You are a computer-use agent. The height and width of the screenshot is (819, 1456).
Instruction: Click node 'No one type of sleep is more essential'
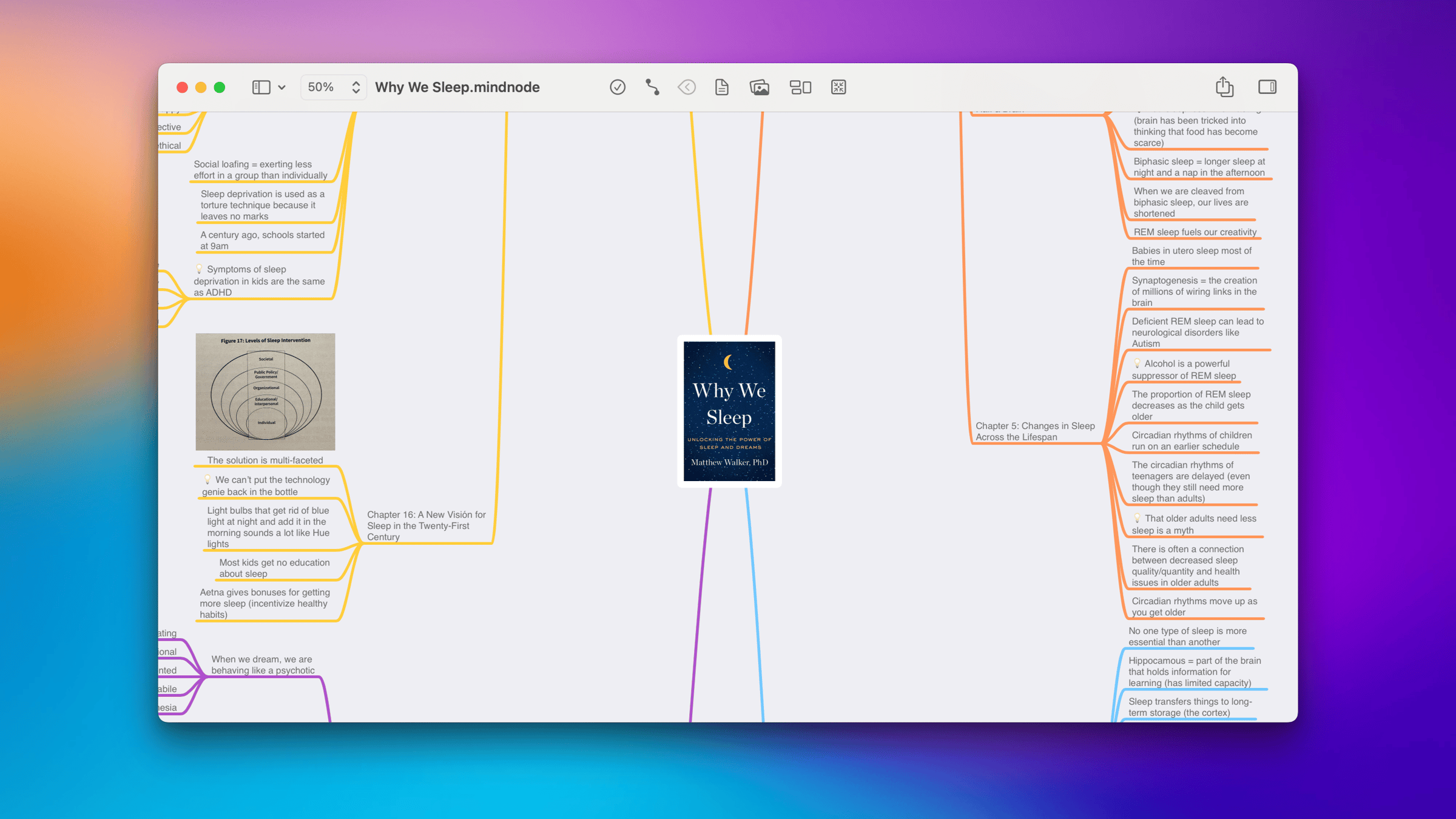click(x=1187, y=636)
